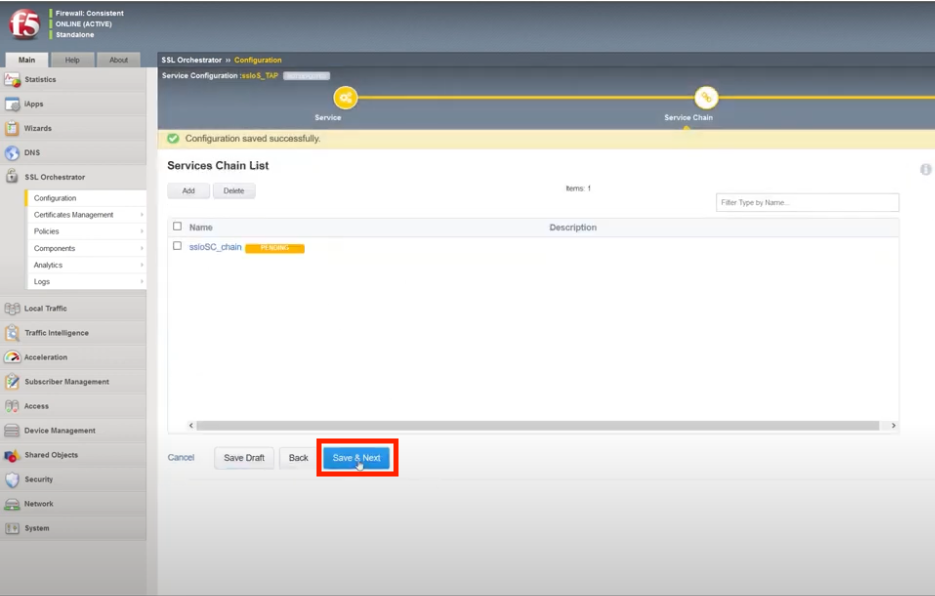The image size is (935, 596).
Task: Expand the Certificates Management submenu arrow
Action: pos(142,215)
